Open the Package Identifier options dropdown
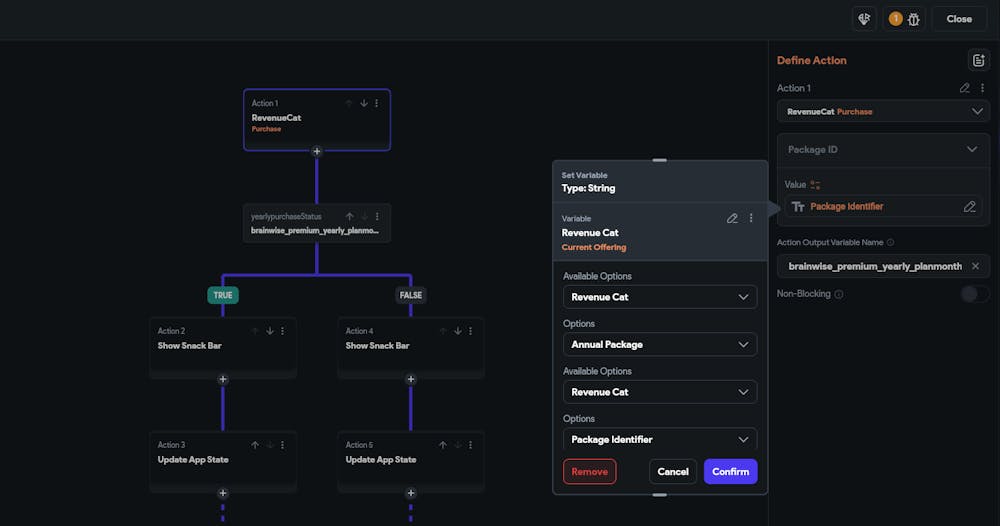The height and width of the screenshot is (526, 1000). coord(660,439)
